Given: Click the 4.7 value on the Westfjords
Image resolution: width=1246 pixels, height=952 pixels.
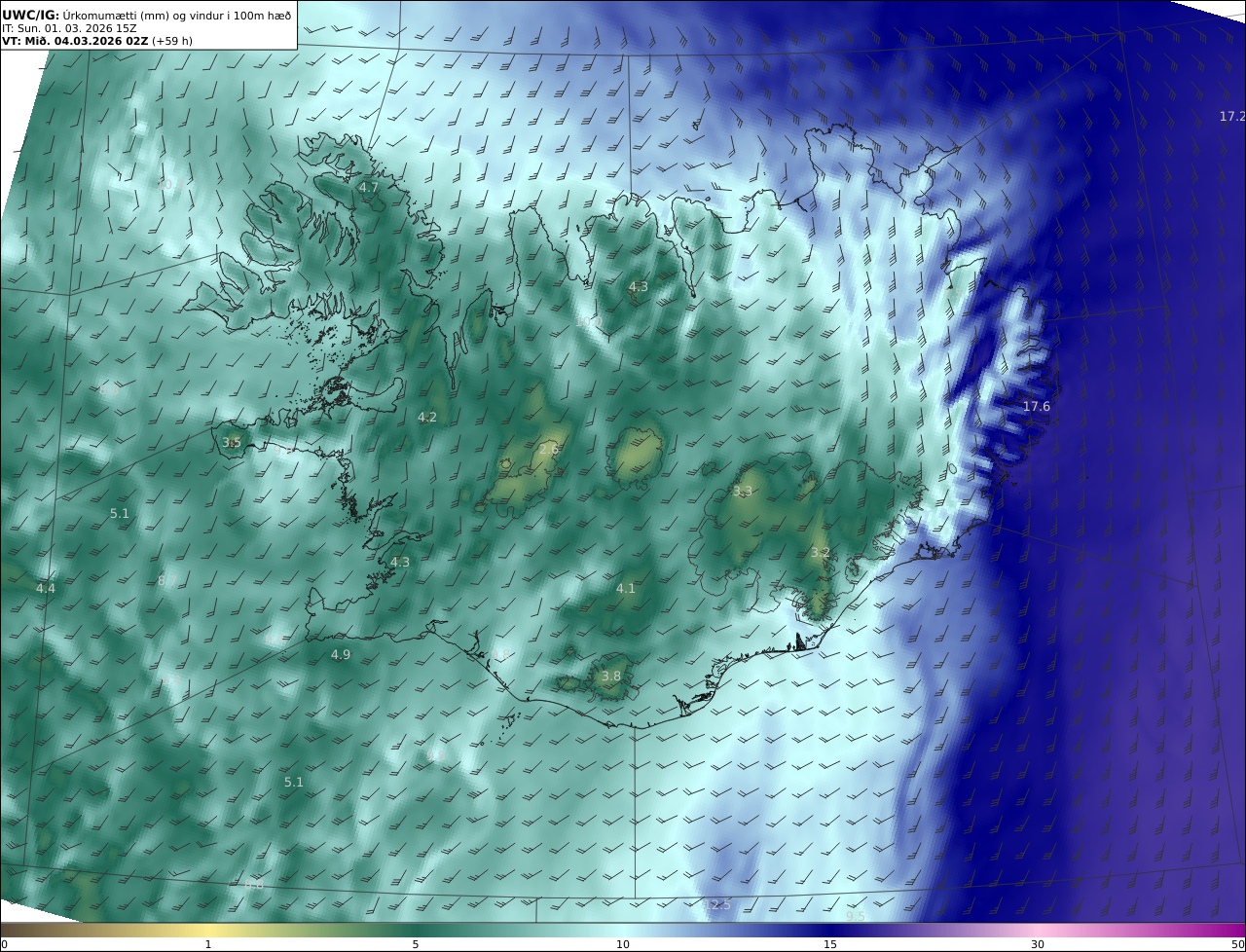Looking at the screenshot, I should pyautogui.click(x=368, y=187).
